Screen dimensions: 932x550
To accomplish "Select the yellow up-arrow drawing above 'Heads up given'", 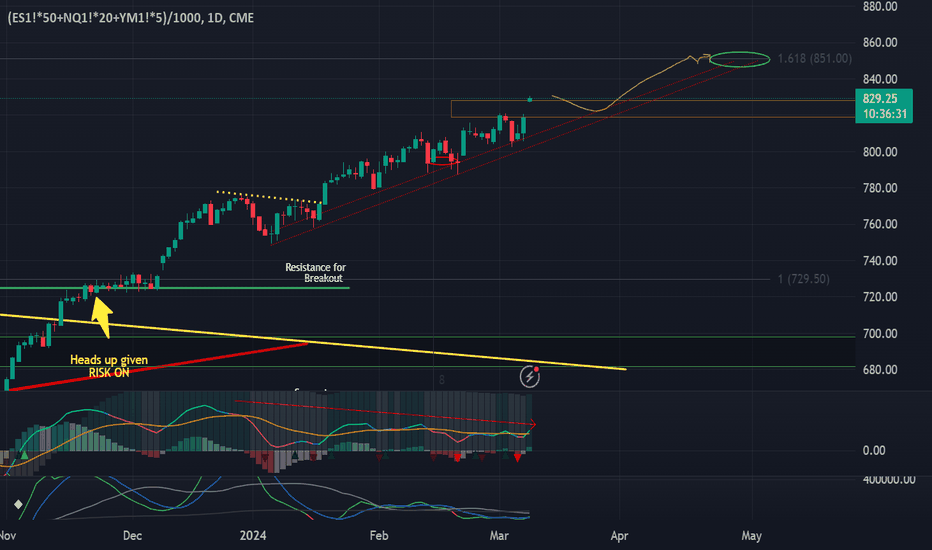I will click(102, 317).
